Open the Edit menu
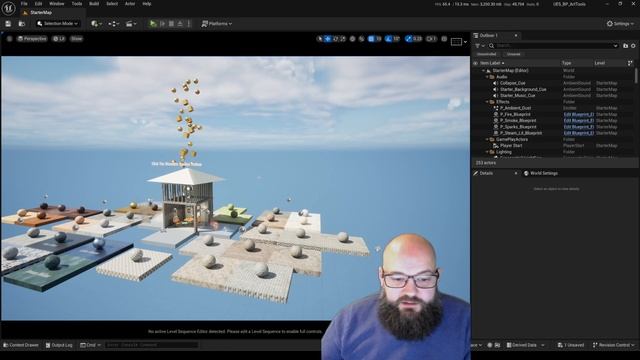Viewport: 640px width, 360px height. [38, 4]
